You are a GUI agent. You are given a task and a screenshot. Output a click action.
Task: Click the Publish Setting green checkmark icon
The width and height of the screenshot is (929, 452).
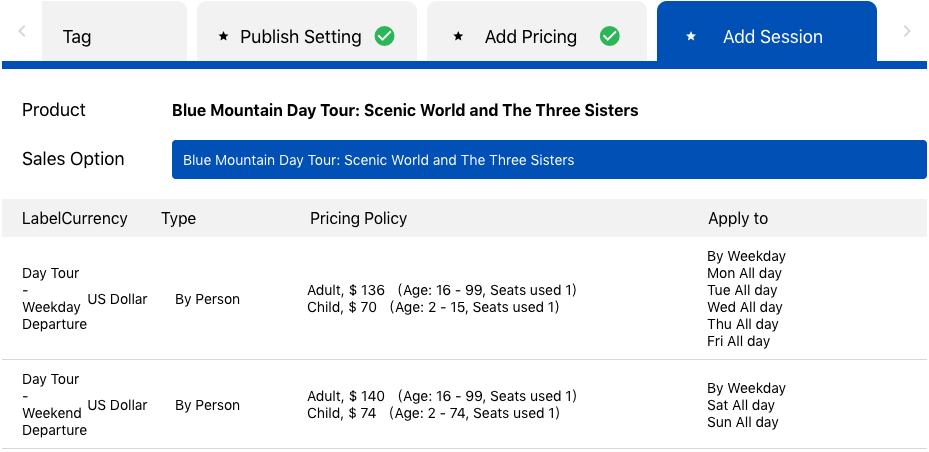point(384,36)
